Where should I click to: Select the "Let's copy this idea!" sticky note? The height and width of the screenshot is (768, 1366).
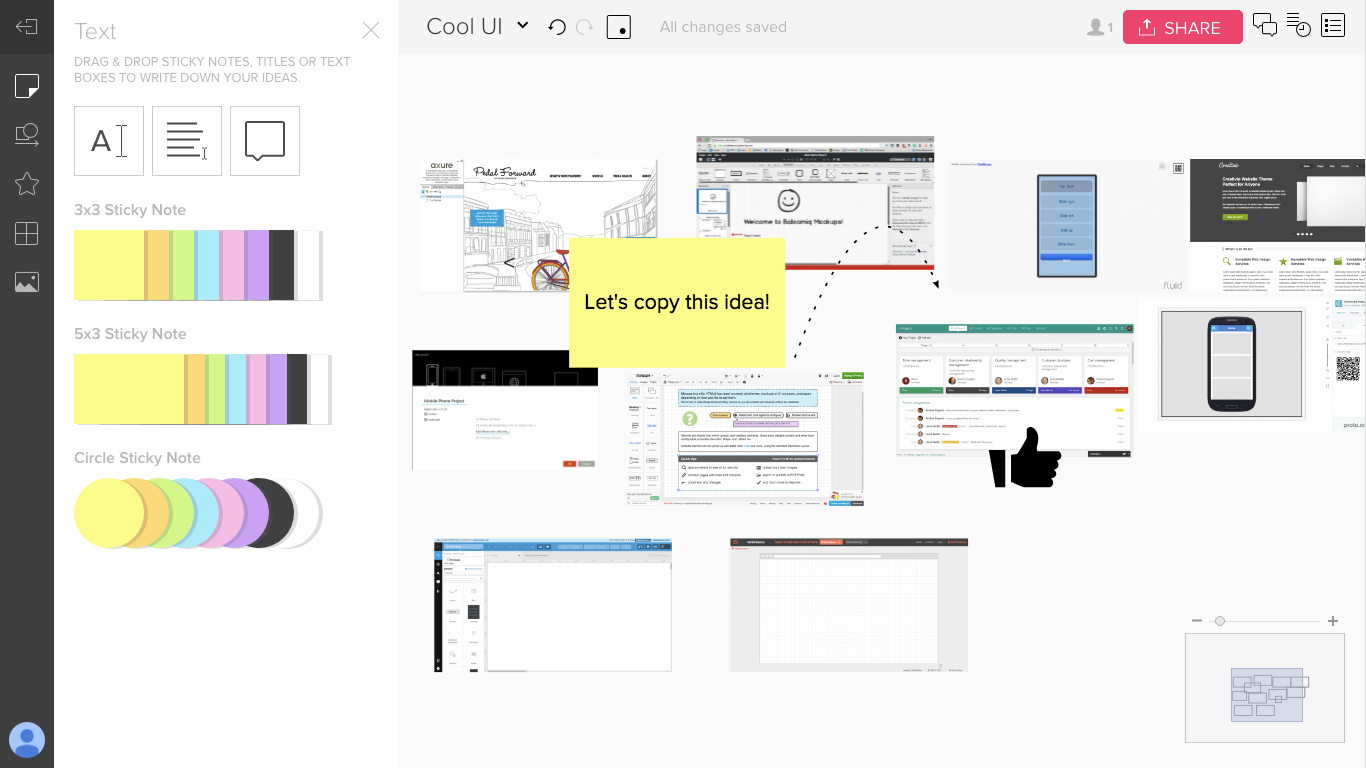[x=677, y=302]
